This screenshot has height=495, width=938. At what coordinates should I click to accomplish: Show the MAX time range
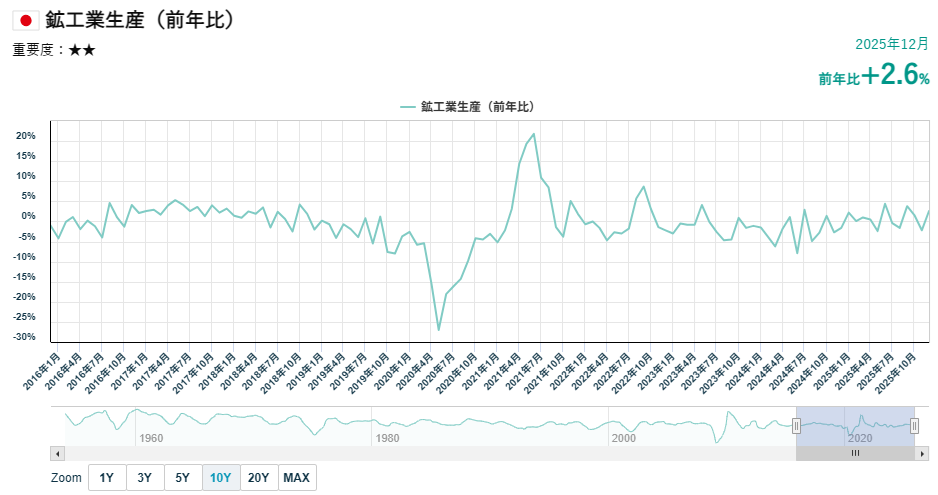(x=297, y=478)
